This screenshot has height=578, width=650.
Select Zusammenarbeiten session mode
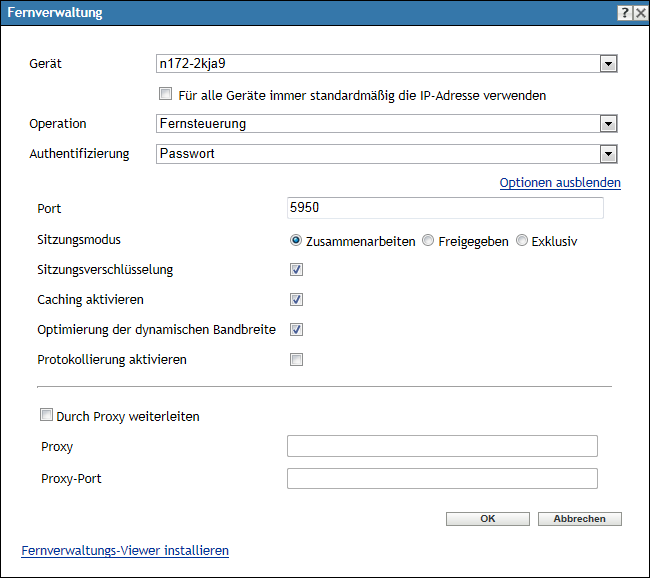pyautogui.click(x=296, y=241)
